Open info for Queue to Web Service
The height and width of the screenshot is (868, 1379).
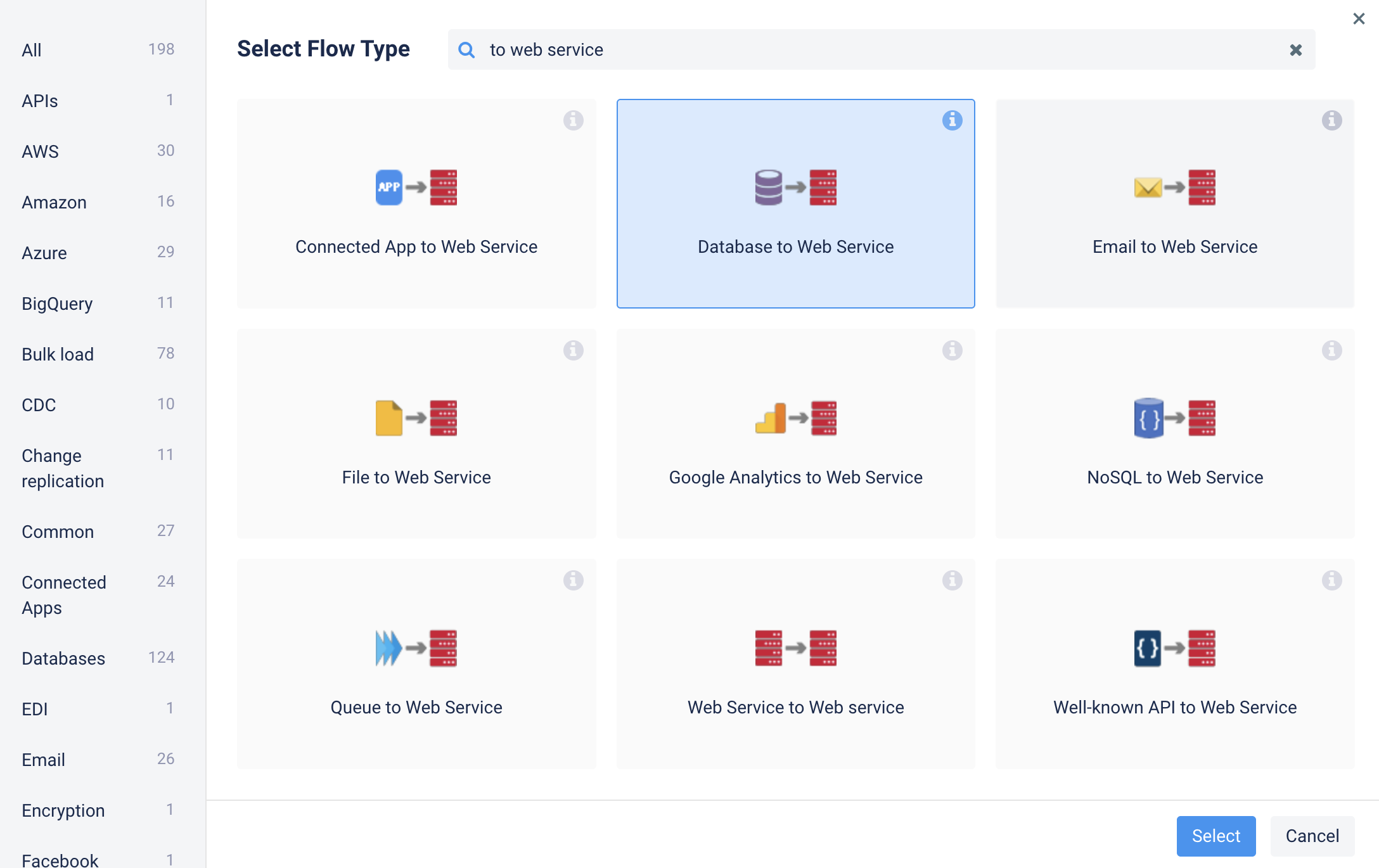[573, 580]
